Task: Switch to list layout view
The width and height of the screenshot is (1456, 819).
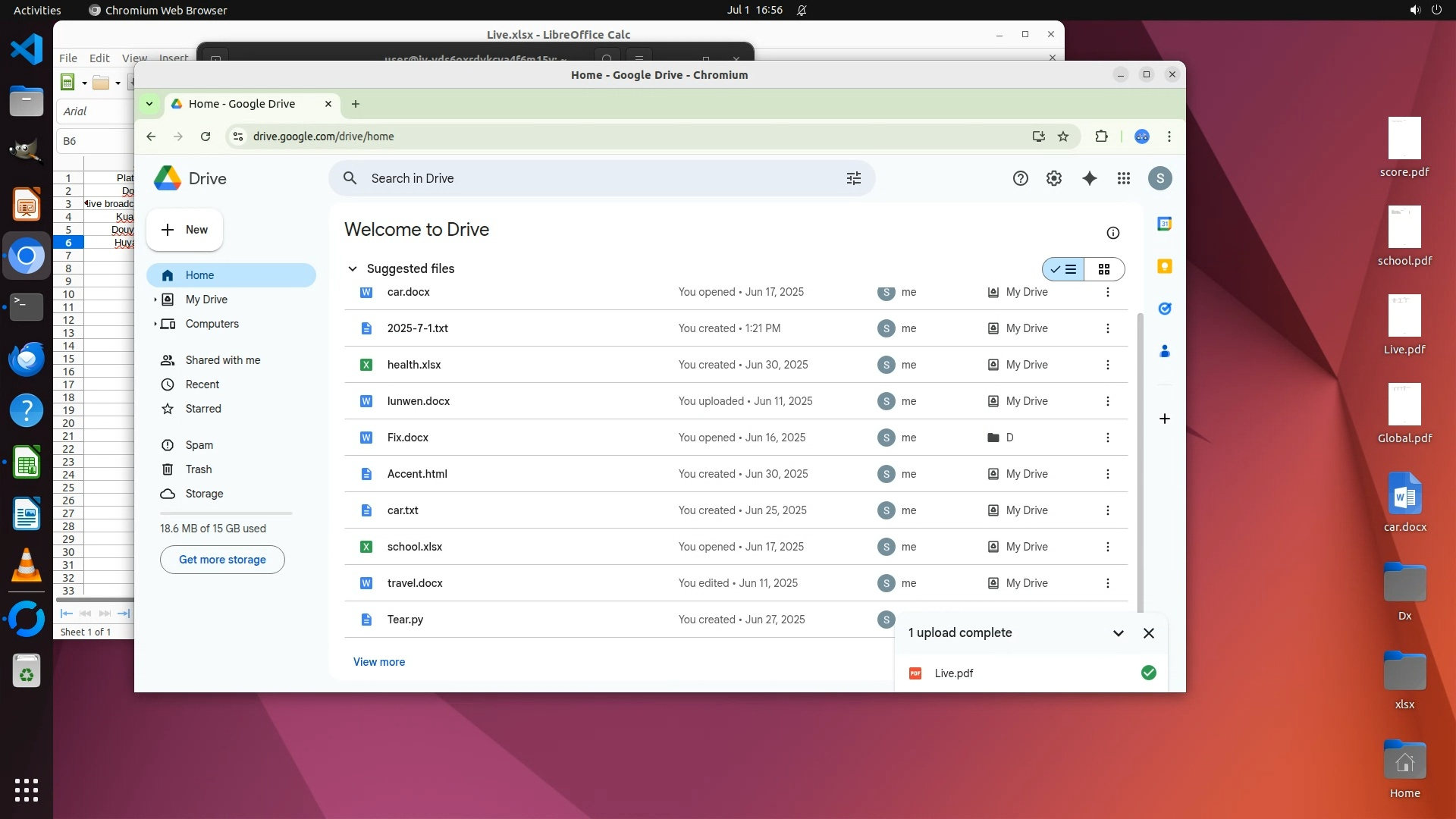Action: [x=1063, y=269]
